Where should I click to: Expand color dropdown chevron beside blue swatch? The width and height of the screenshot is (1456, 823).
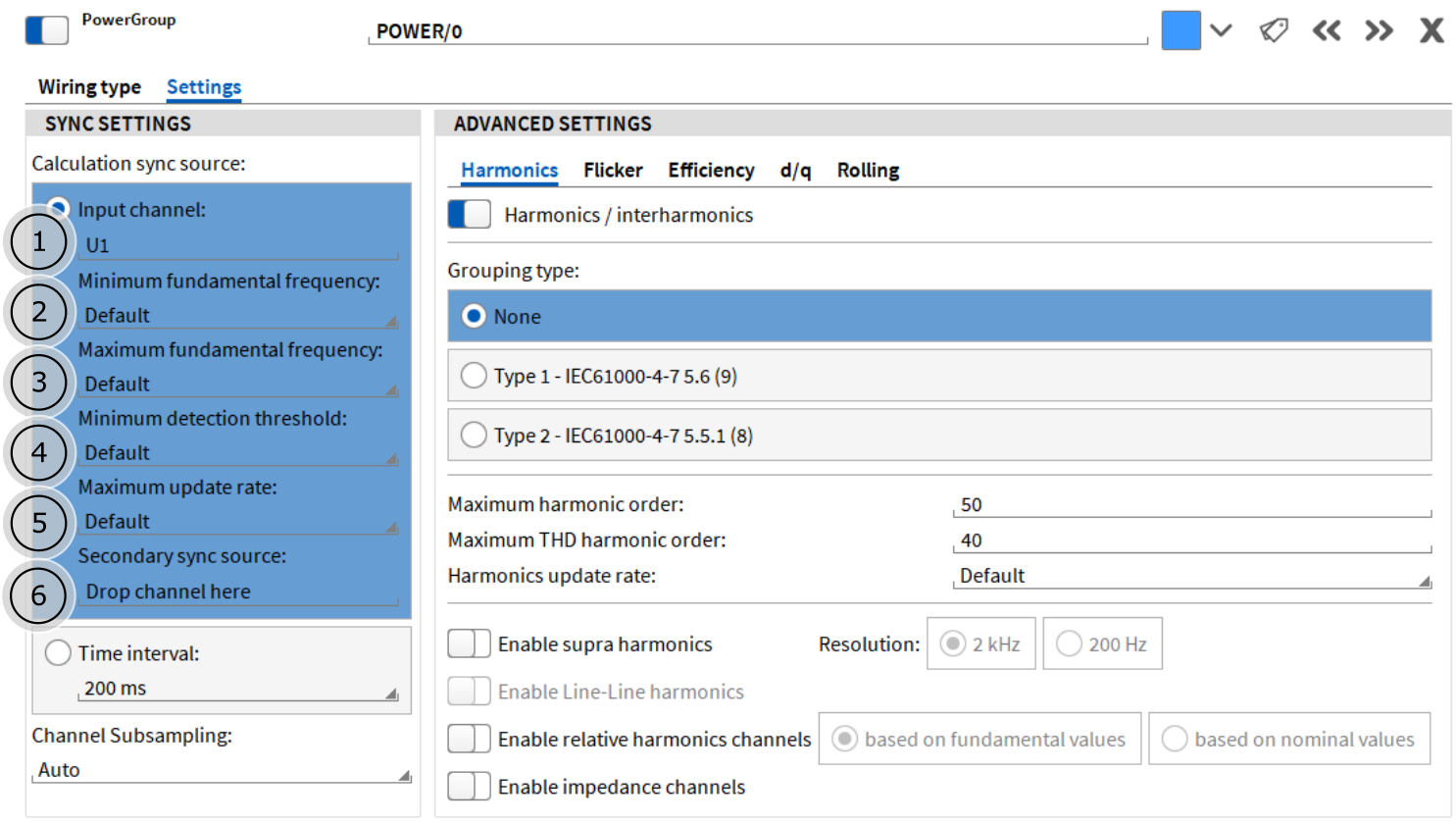pyautogui.click(x=1221, y=30)
